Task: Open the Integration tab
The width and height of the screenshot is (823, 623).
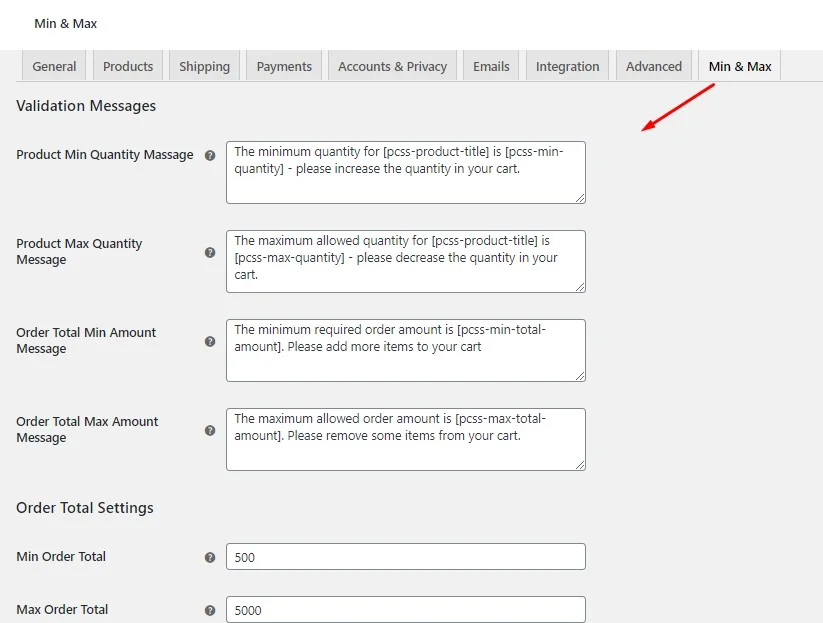Action: pyautogui.click(x=567, y=66)
